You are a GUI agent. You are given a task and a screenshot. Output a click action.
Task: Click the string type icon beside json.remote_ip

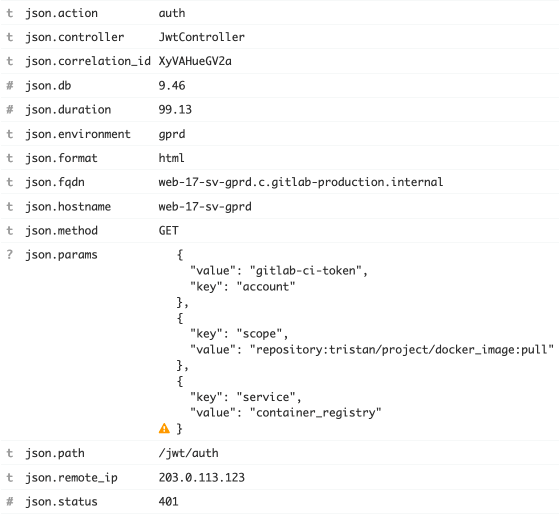click(x=10, y=477)
